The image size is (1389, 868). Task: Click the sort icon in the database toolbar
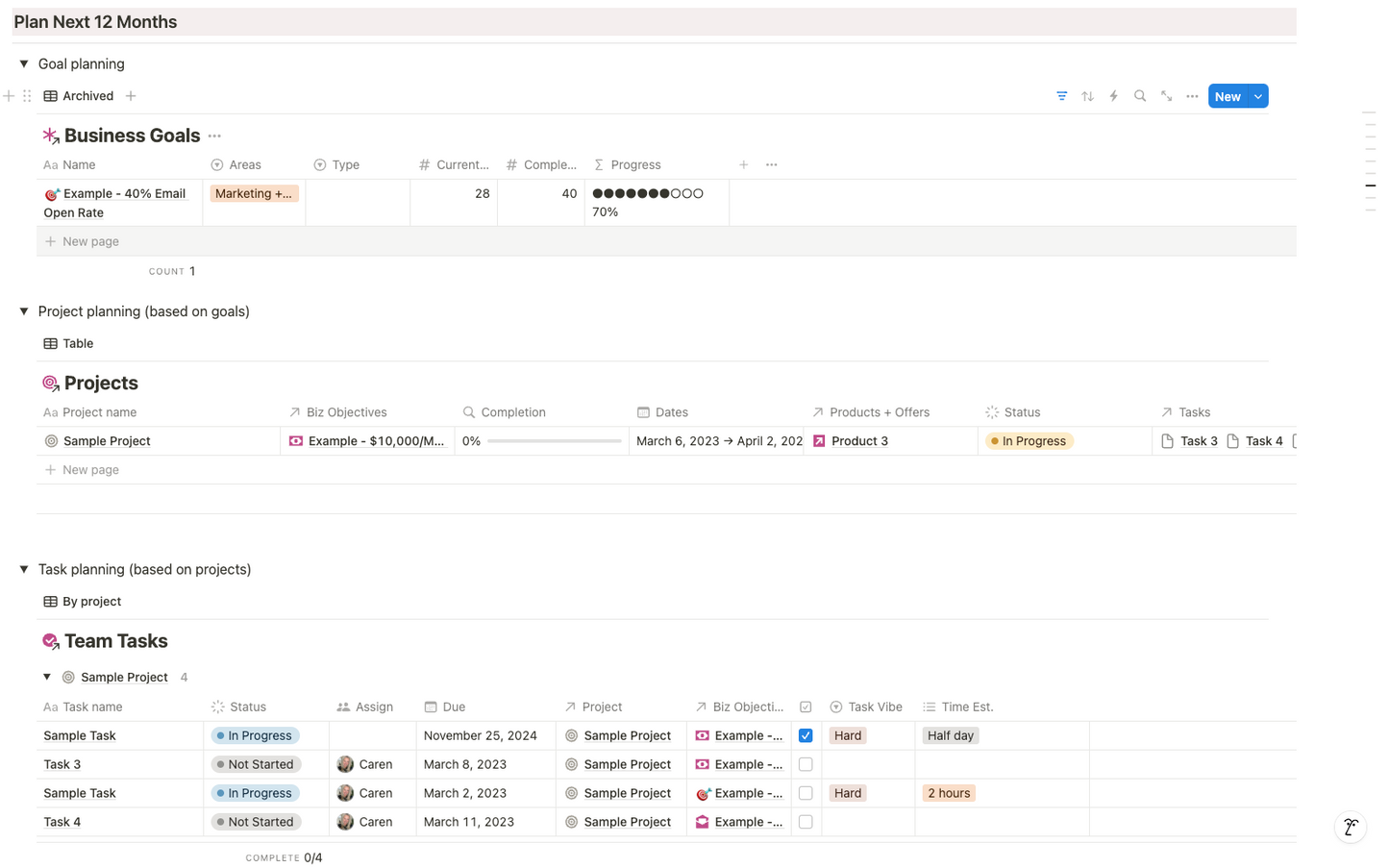pyautogui.click(x=1087, y=96)
